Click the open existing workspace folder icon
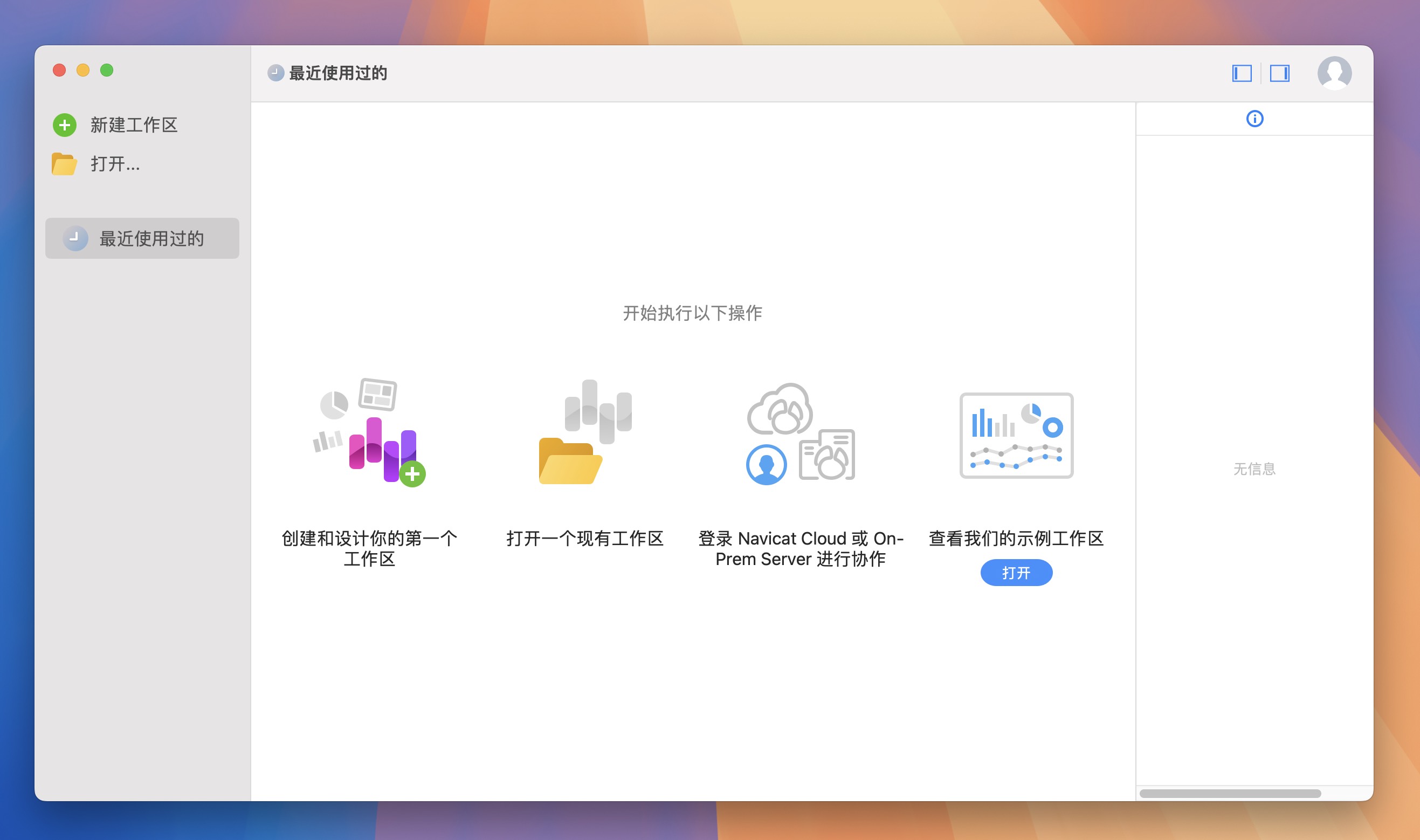The image size is (1420, 840). (x=584, y=433)
